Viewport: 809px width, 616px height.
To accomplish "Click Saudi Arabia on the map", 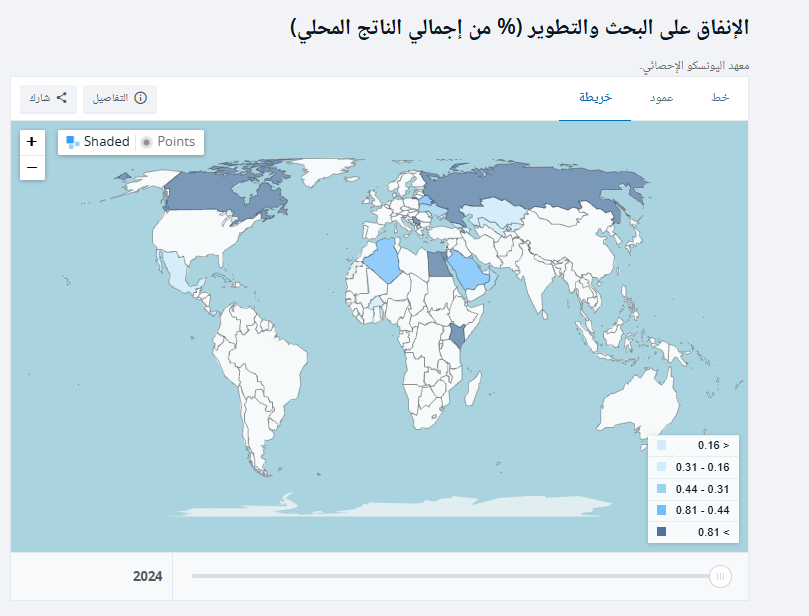I will pos(468,271).
